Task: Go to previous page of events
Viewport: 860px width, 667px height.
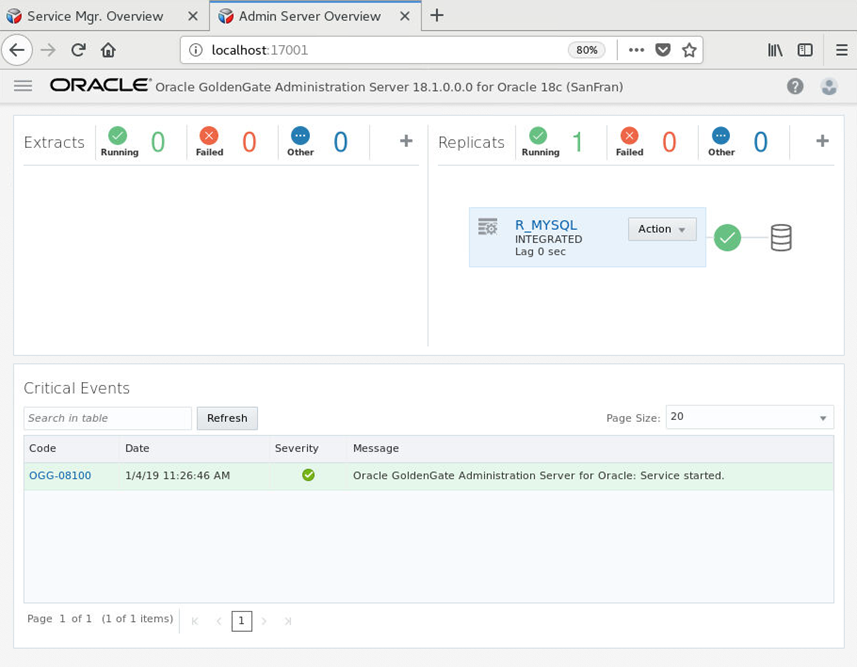Action: (x=218, y=621)
